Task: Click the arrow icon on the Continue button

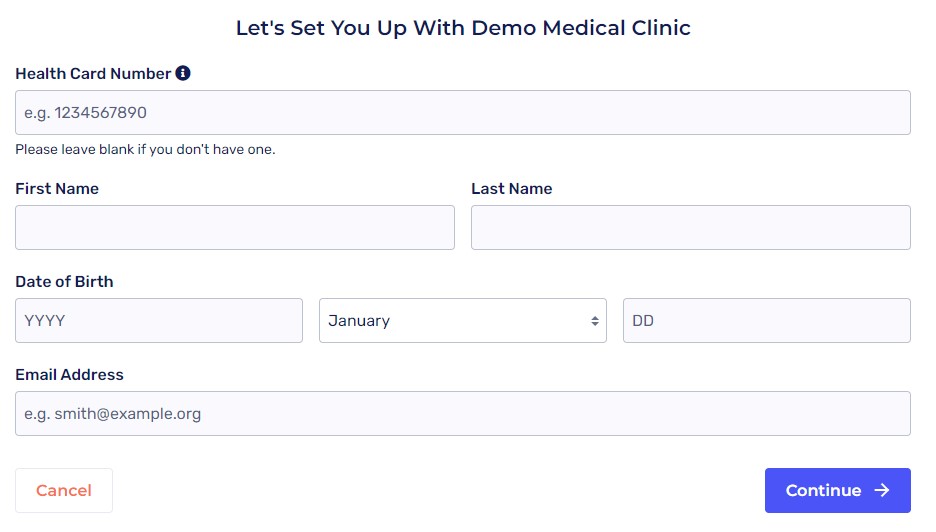Action: (x=881, y=490)
